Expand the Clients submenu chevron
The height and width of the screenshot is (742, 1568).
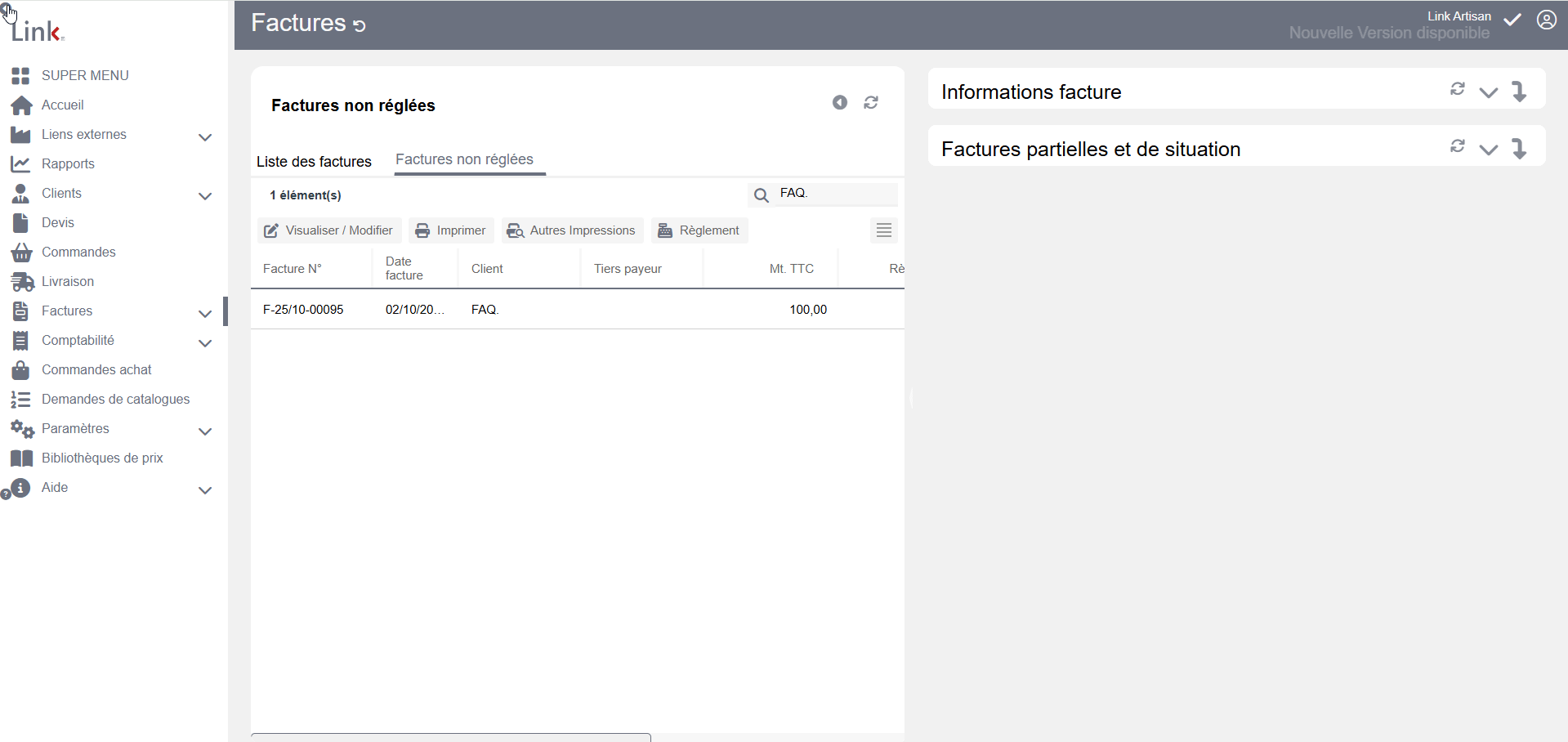[205, 196]
